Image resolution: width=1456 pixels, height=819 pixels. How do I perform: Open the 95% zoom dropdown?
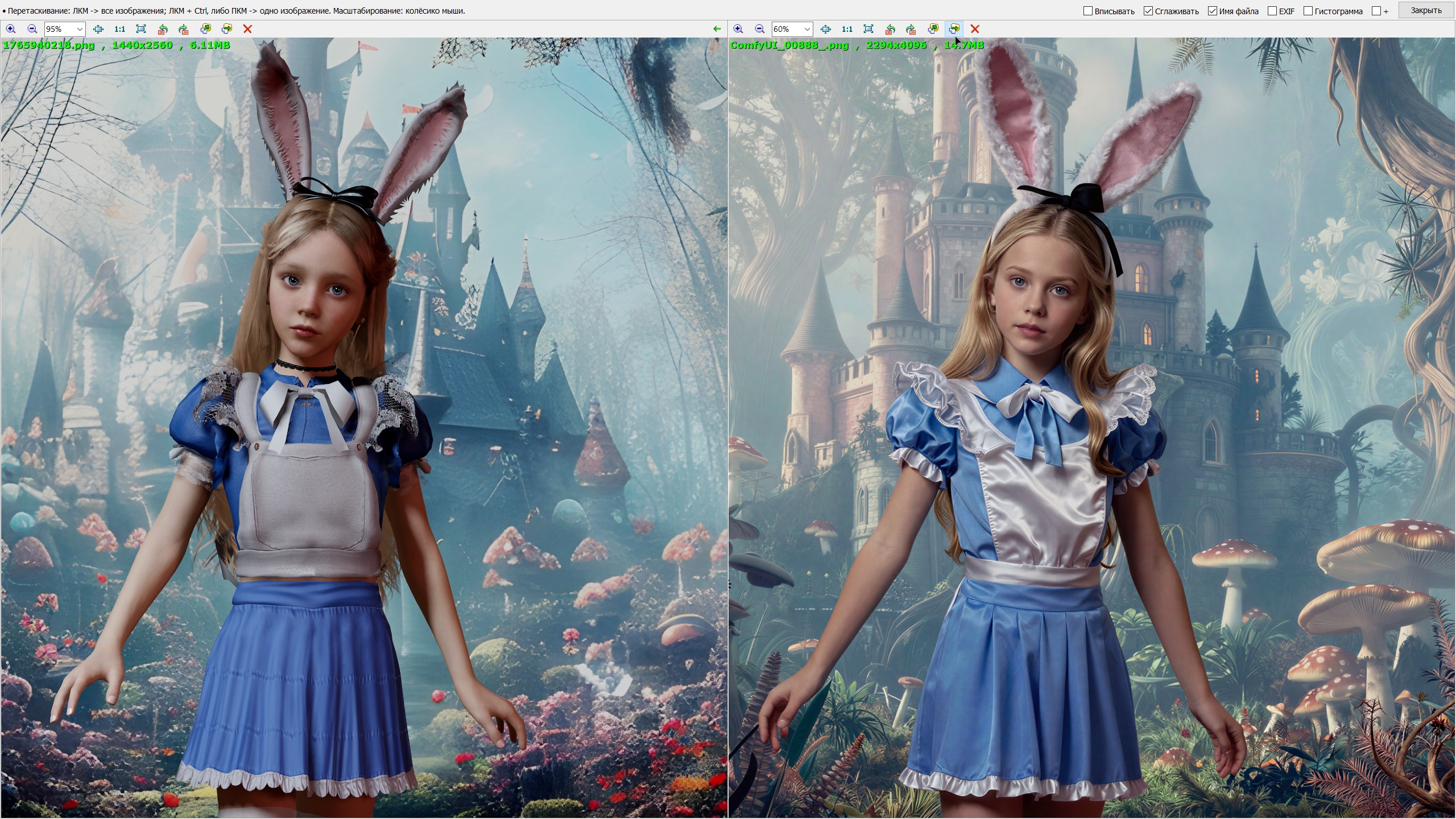(x=80, y=29)
